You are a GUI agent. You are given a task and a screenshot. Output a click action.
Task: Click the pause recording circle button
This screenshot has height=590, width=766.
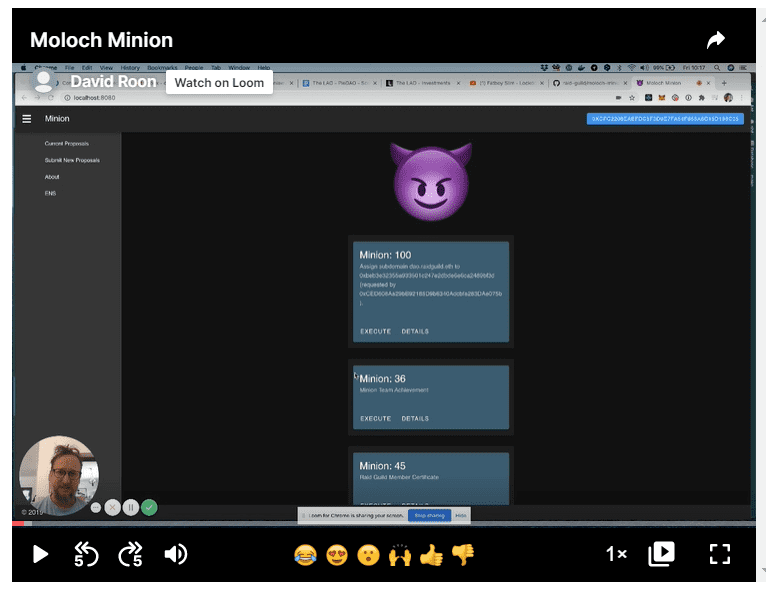(x=131, y=508)
